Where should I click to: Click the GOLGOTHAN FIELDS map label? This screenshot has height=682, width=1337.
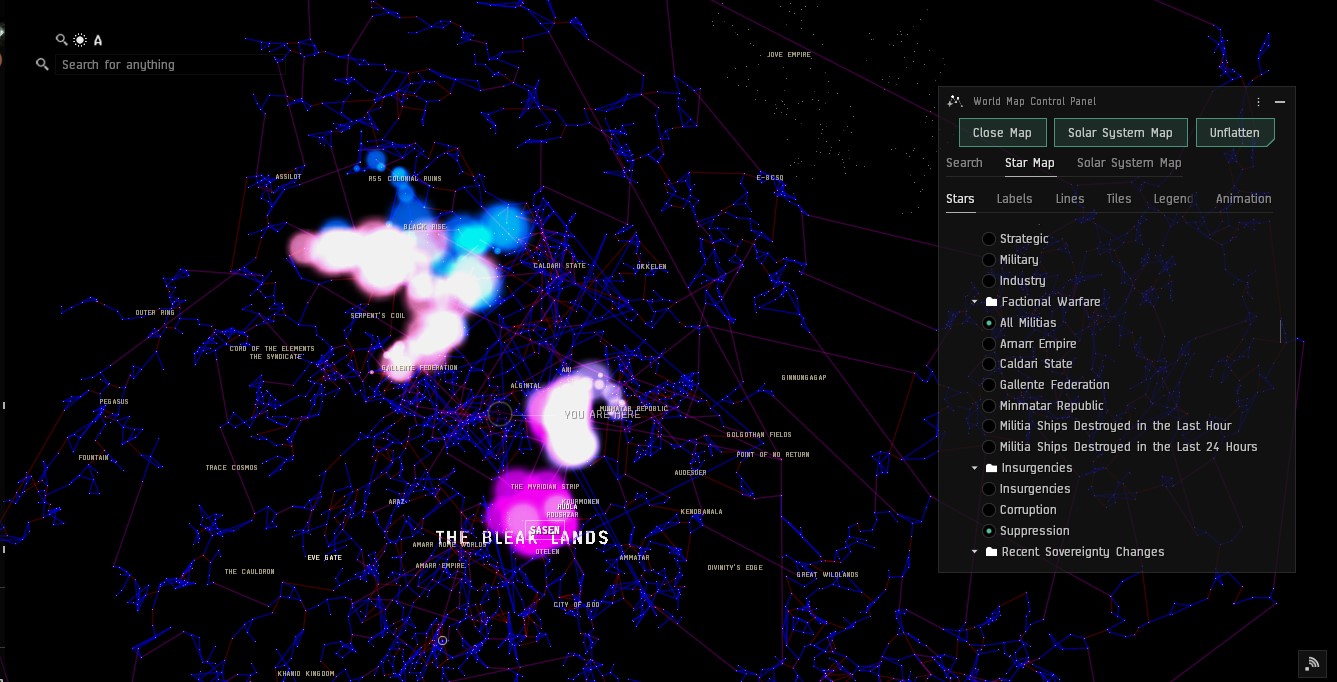[x=759, y=435]
